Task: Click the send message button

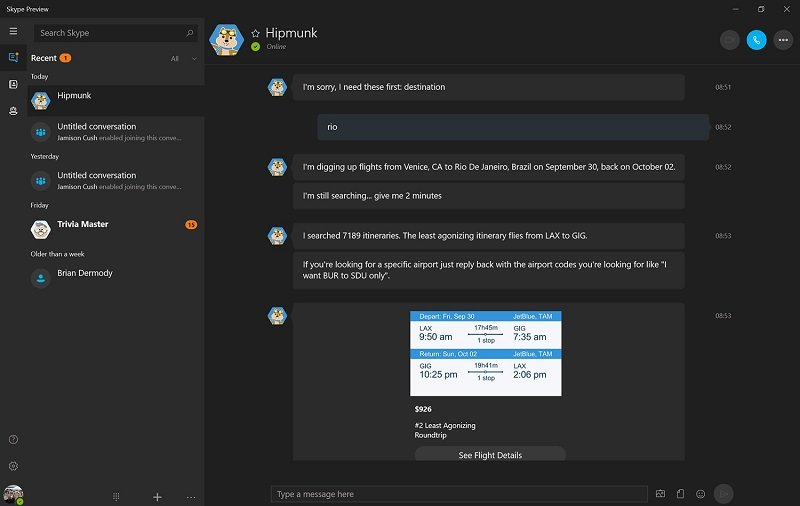Action: click(x=723, y=493)
